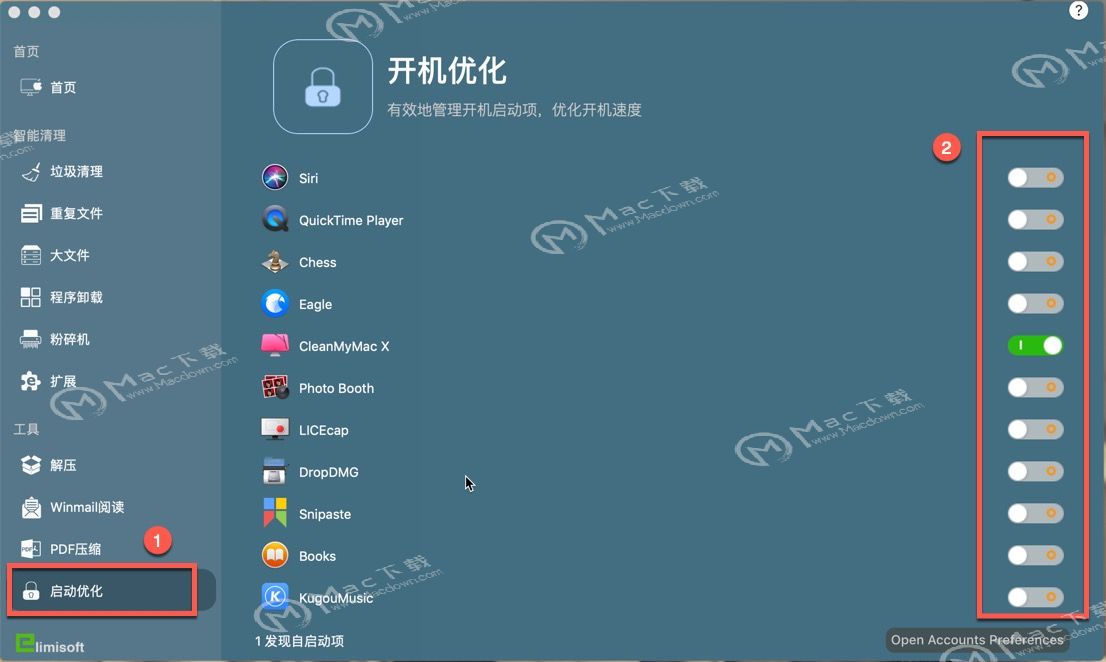Turn on the Eagle startup switch
The width and height of the screenshot is (1106, 662).
[x=1035, y=304]
